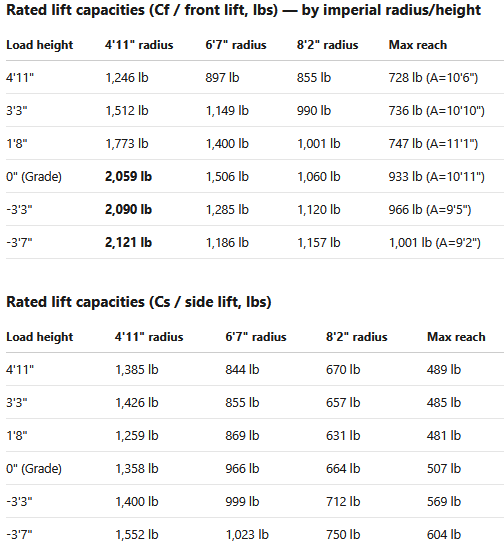Click 933 lb (A=10'11") in Grade row

[437, 176]
